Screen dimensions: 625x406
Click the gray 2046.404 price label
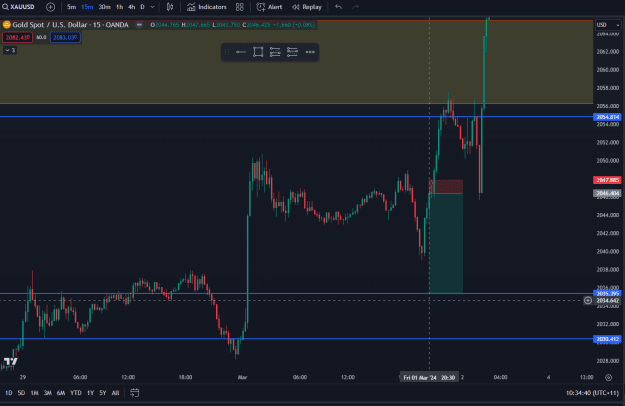pos(607,193)
